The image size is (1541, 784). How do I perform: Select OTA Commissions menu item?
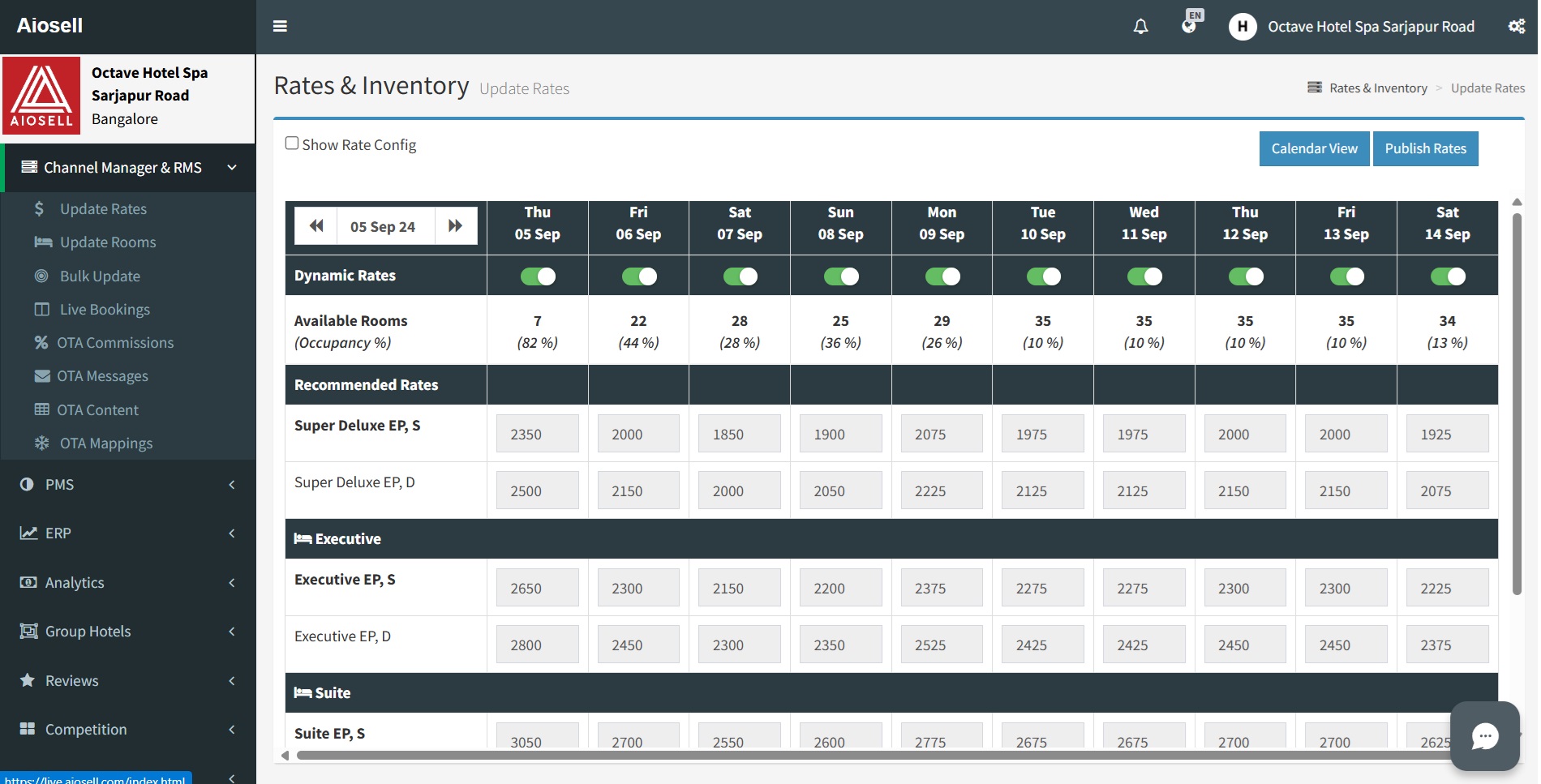pos(115,343)
